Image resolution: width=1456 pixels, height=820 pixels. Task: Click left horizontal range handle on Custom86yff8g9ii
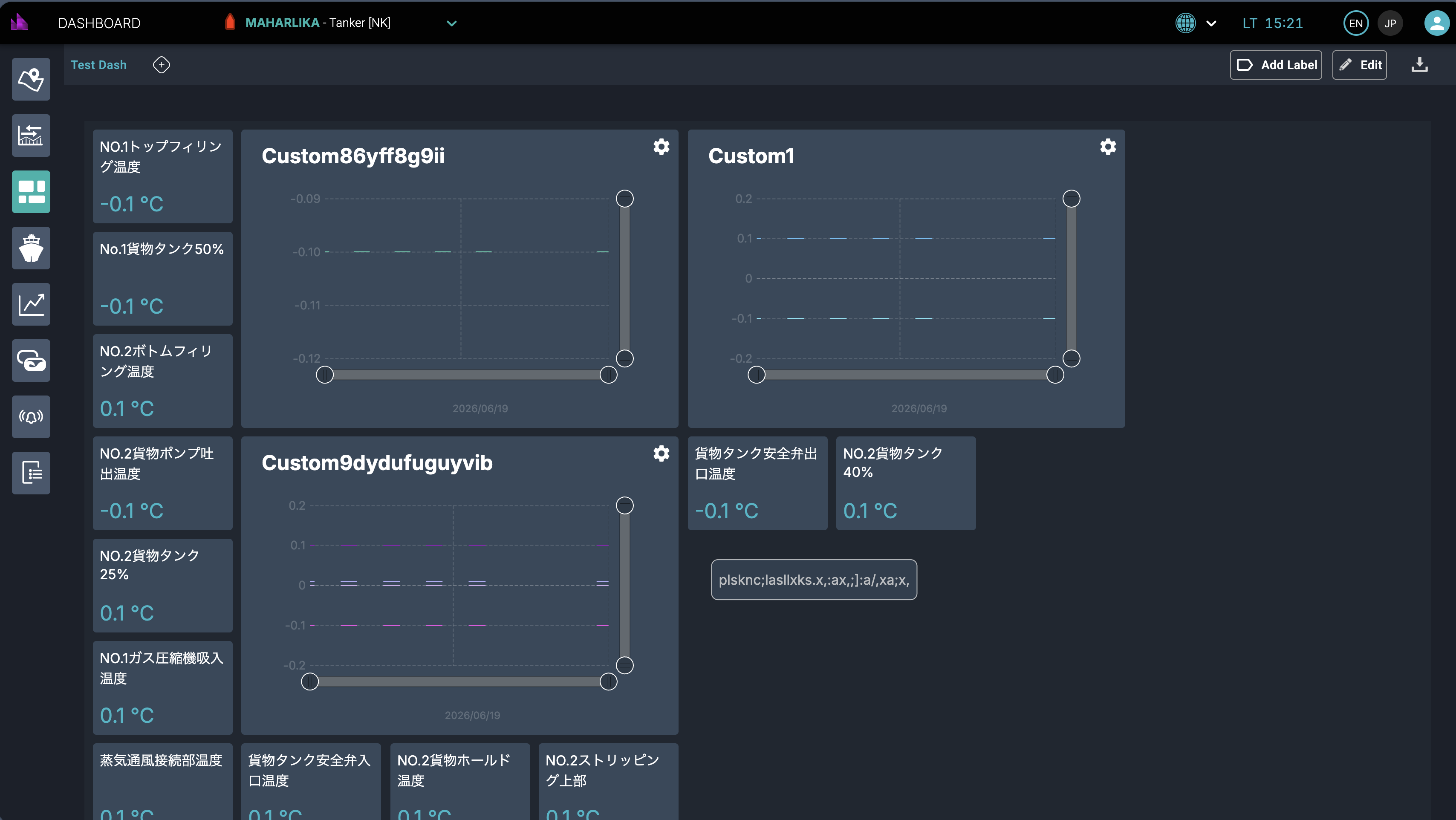click(324, 375)
